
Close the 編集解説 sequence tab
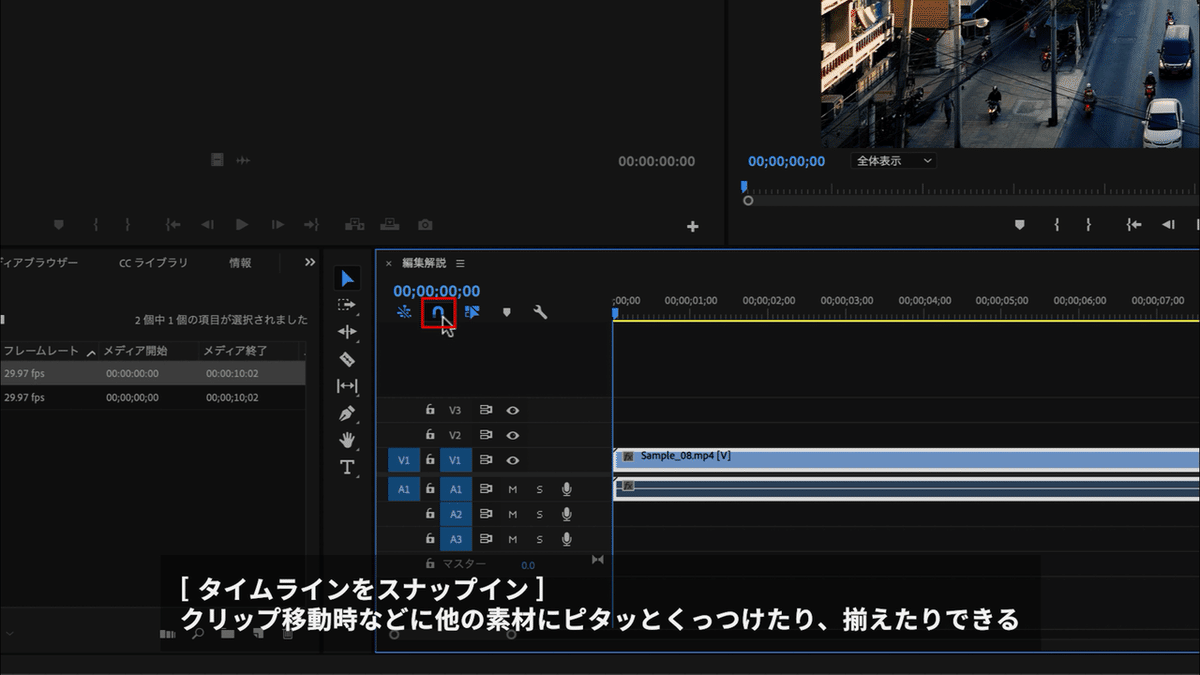pos(388,264)
